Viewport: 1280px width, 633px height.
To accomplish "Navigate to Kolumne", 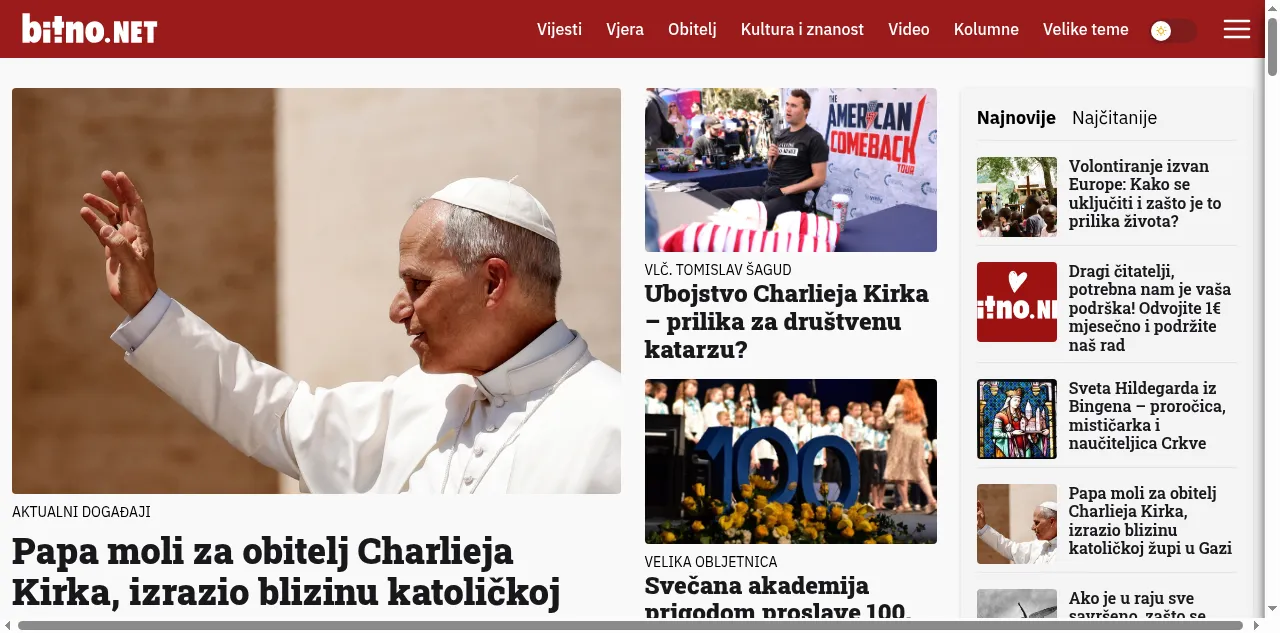I will pyautogui.click(x=986, y=29).
